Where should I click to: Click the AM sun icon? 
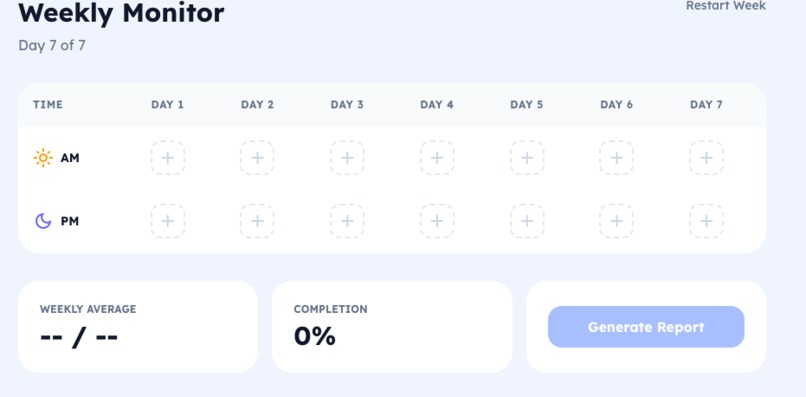click(x=43, y=158)
